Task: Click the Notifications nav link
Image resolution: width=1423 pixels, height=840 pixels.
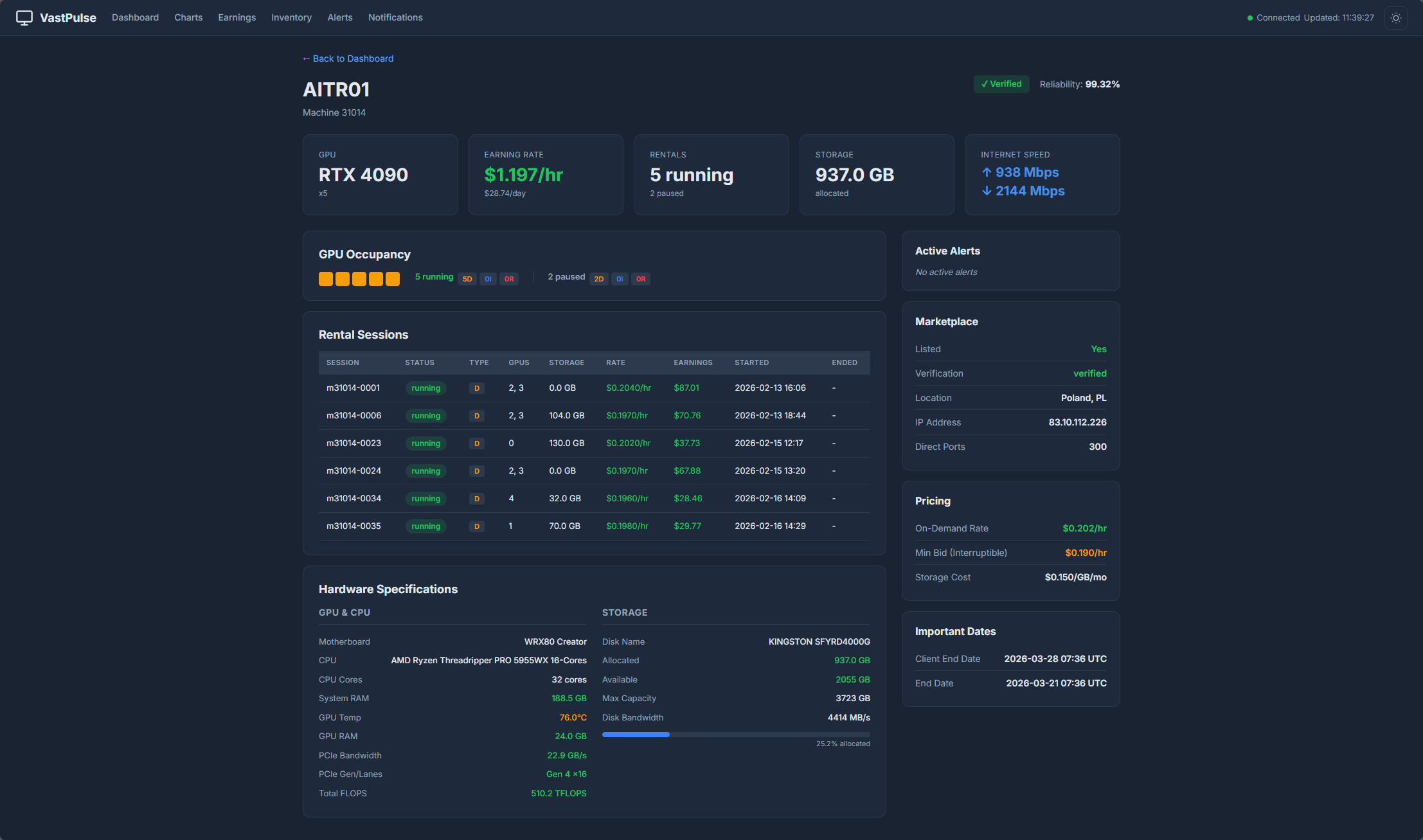Action: [395, 17]
